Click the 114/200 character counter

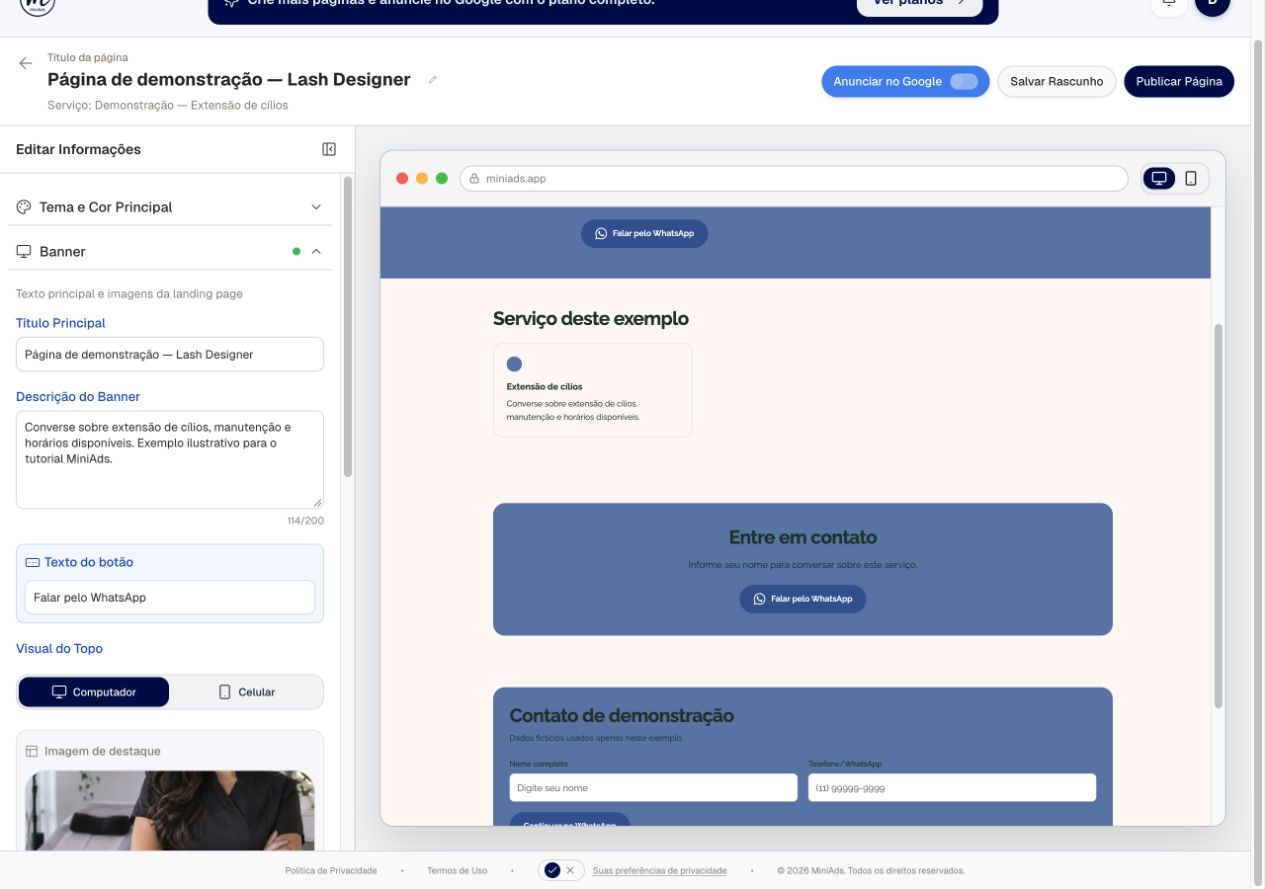tap(305, 521)
